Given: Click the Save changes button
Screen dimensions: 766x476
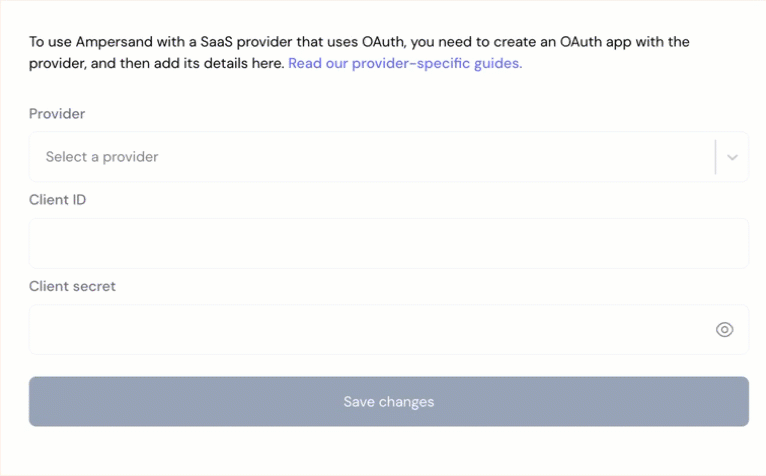Looking at the screenshot, I should tap(389, 401).
